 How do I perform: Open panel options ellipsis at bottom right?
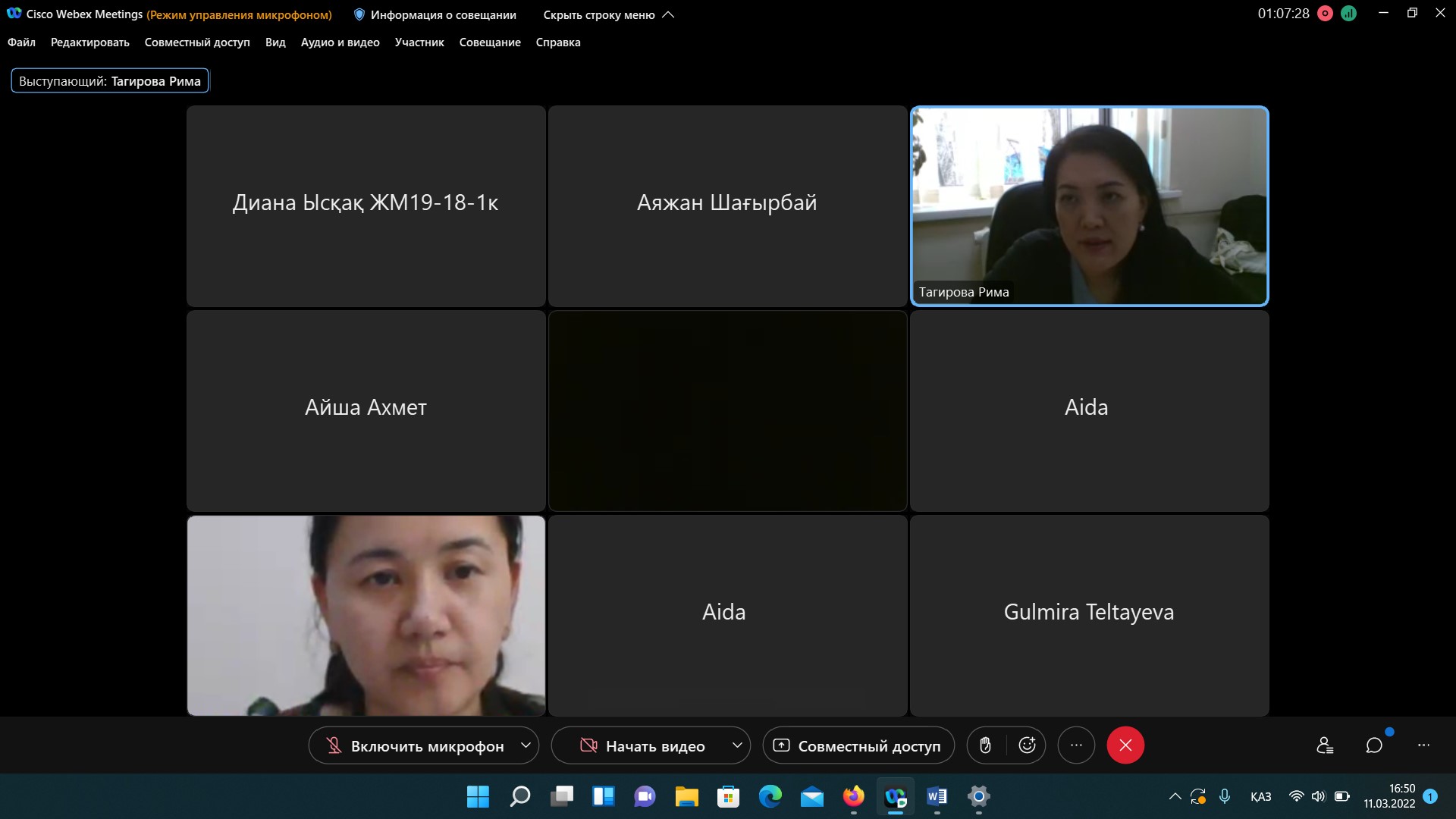(x=1423, y=745)
